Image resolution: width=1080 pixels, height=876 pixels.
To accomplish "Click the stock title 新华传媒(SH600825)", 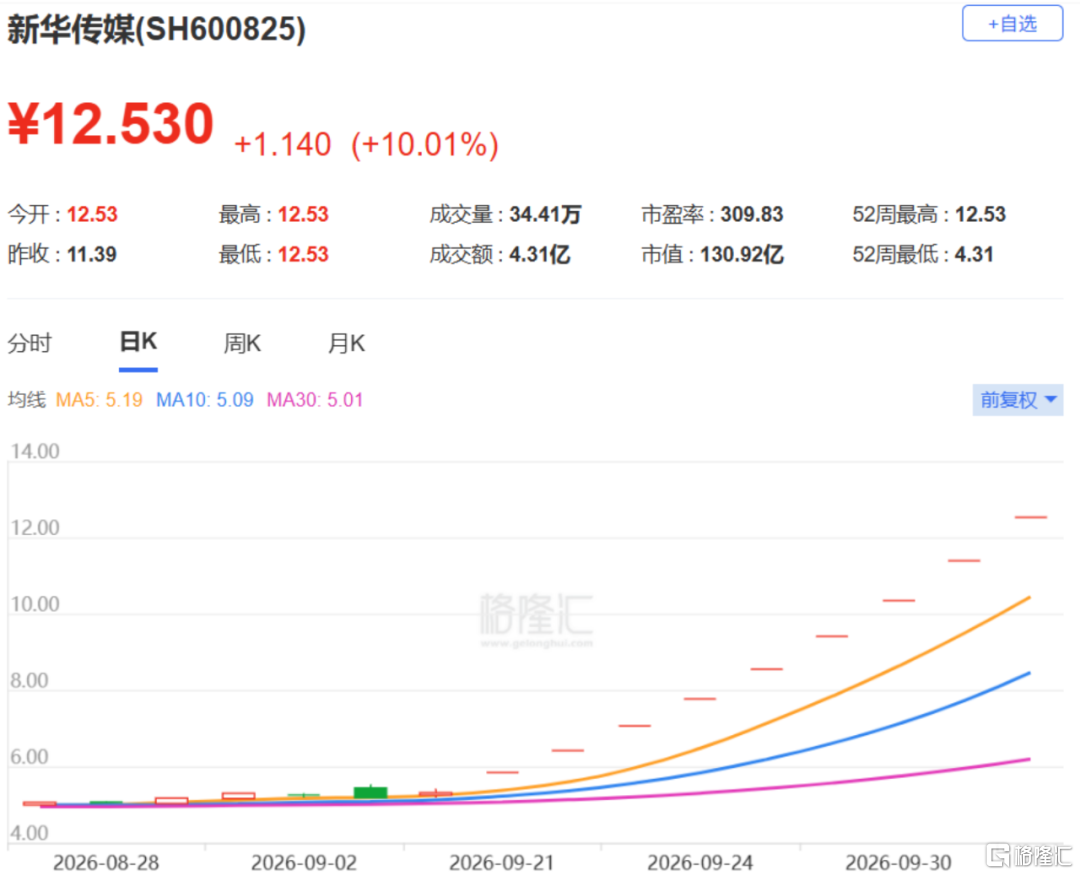I will [x=156, y=30].
